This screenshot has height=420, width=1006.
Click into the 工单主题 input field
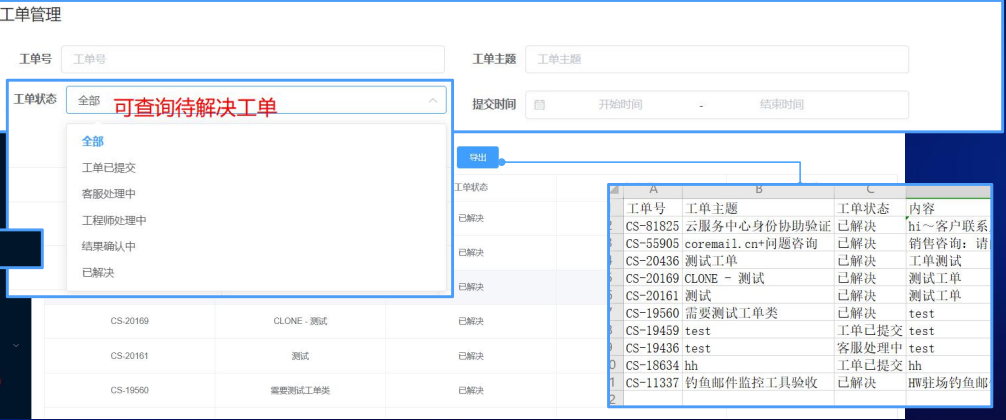coord(716,60)
